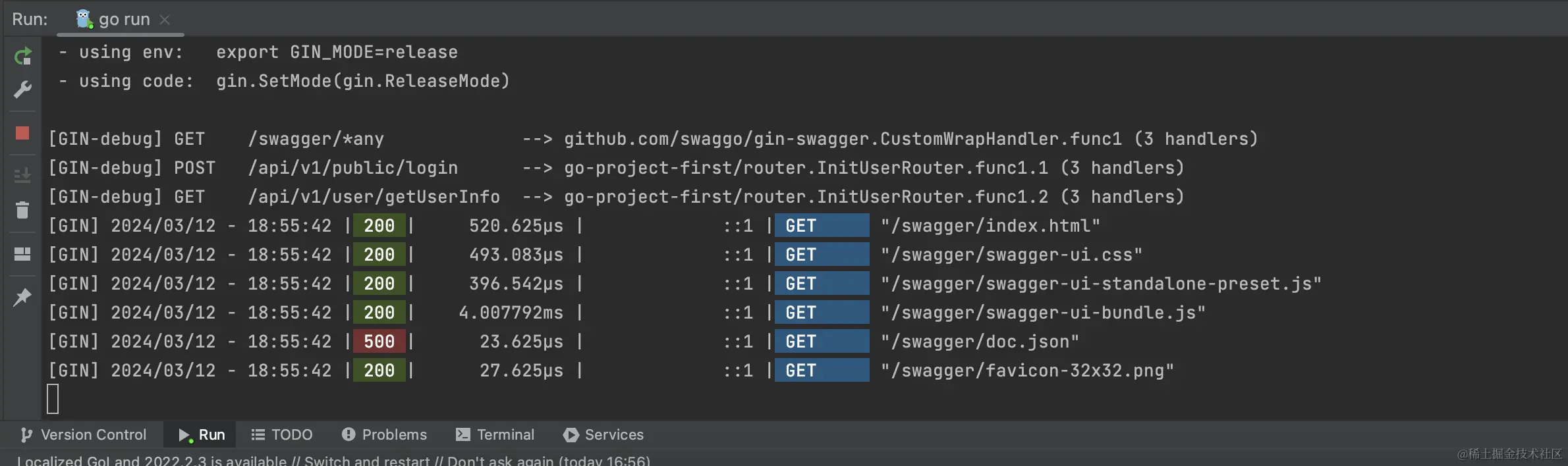Pin the run tab
The image size is (1568, 466).
click(x=22, y=297)
